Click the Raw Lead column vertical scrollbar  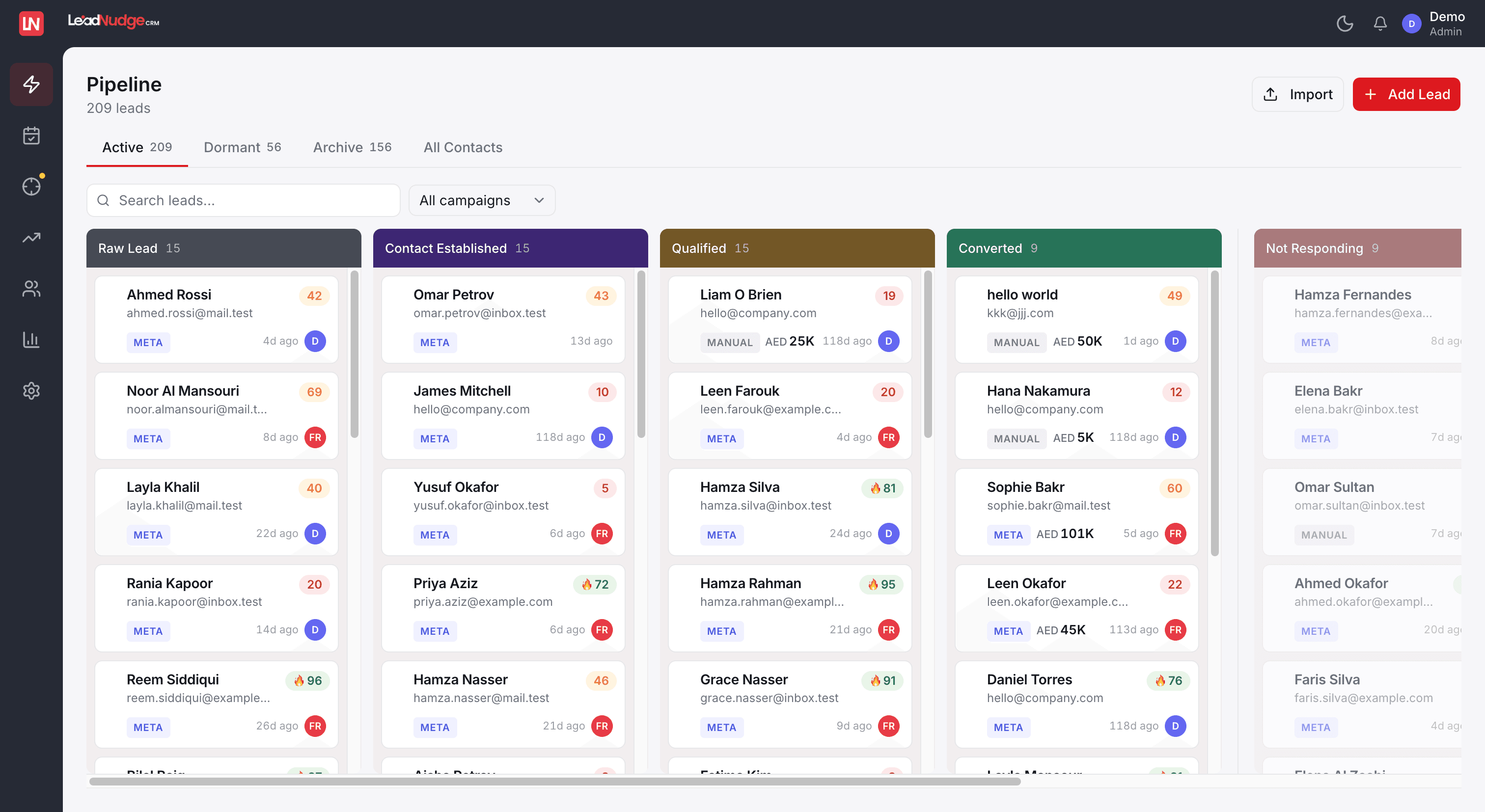[x=355, y=354]
